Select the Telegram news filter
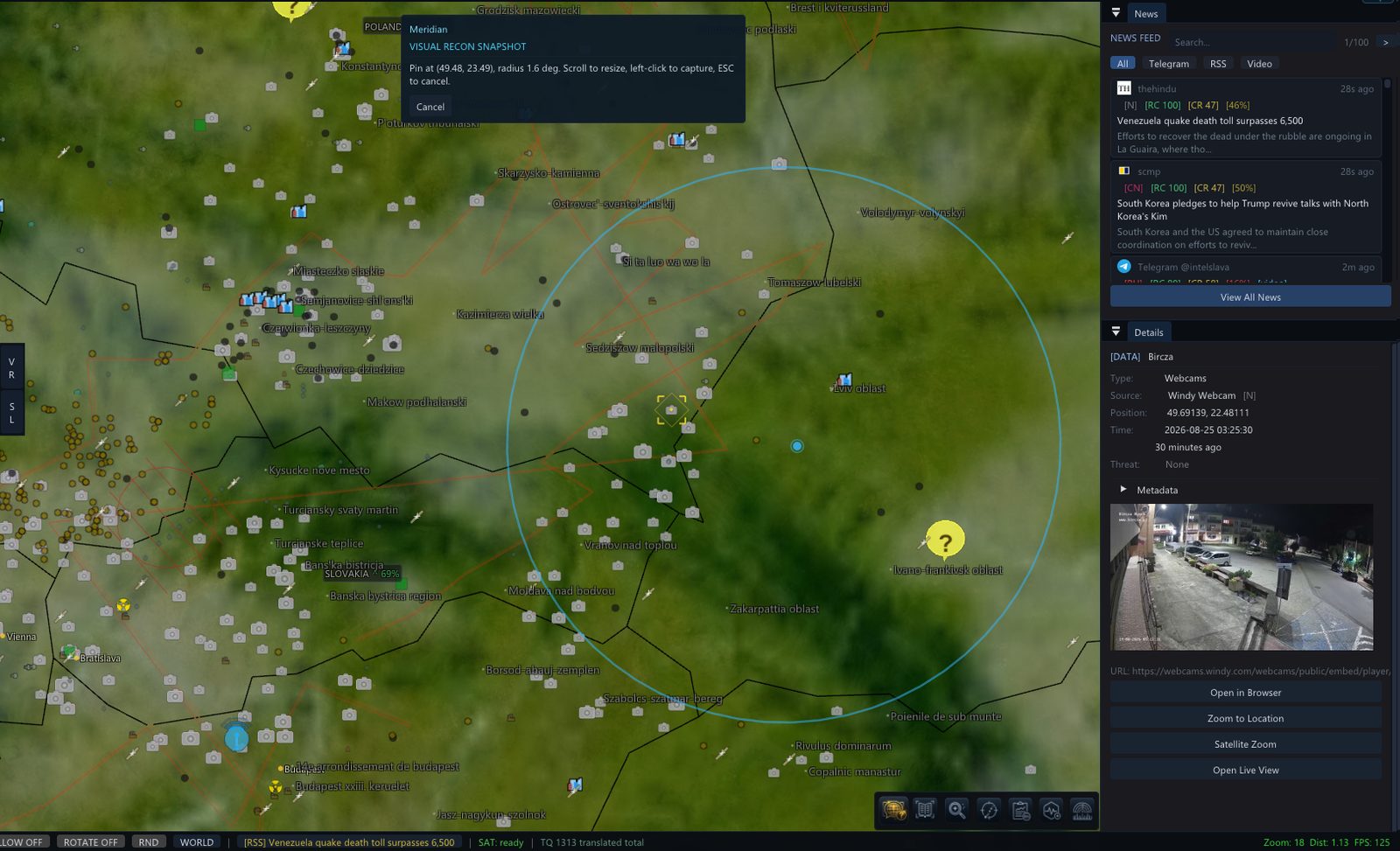The image size is (1400, 851). [x=1168, y=64]
